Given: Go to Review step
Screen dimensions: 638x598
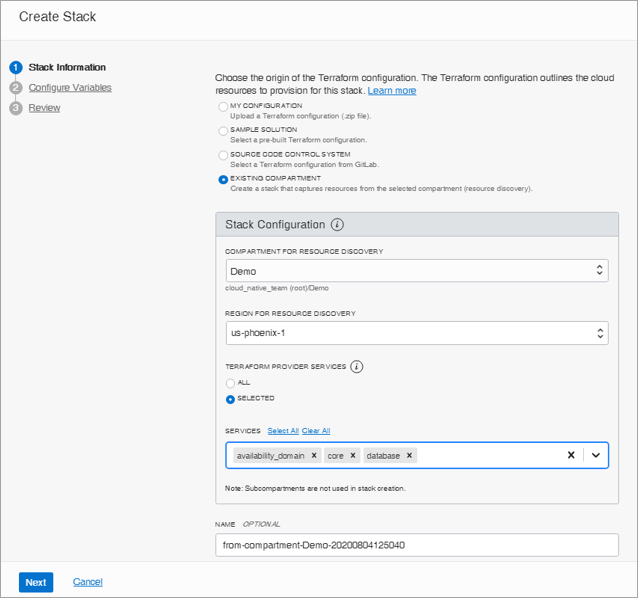Looking at the screenshot, I should pos(44,108).
